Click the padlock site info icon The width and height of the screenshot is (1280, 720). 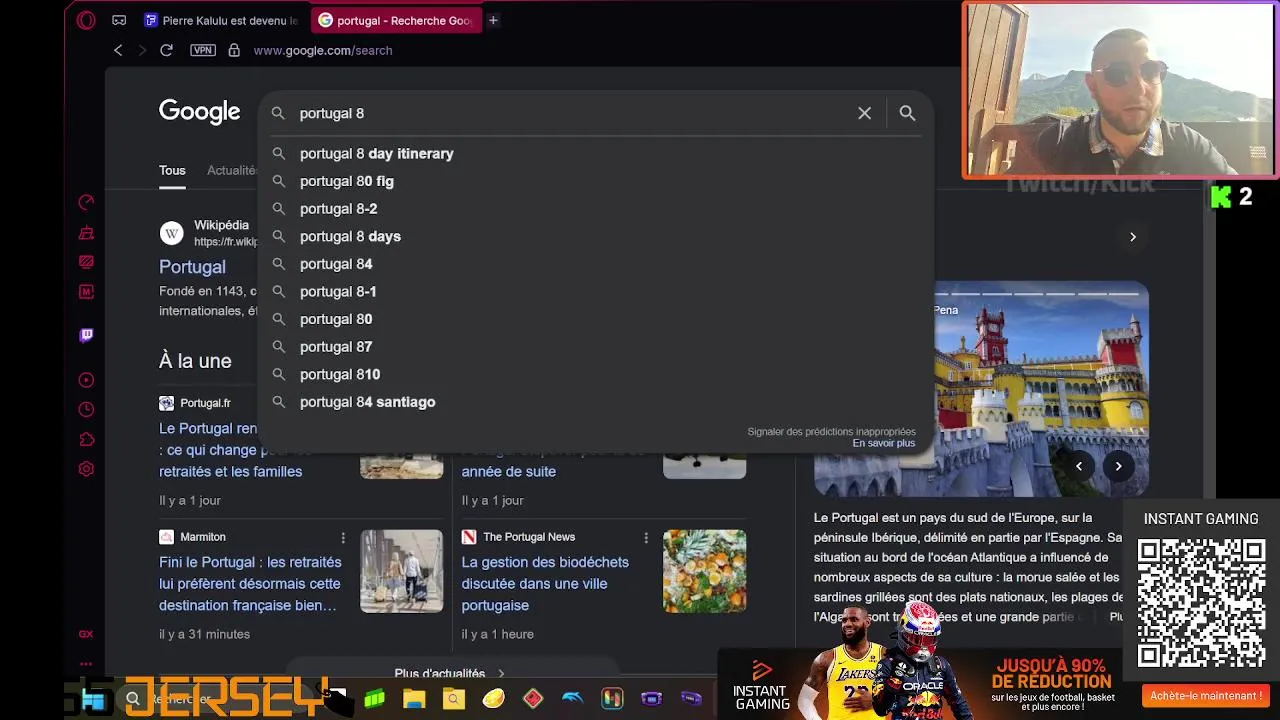pyautogui.click(x=234, y=50)
